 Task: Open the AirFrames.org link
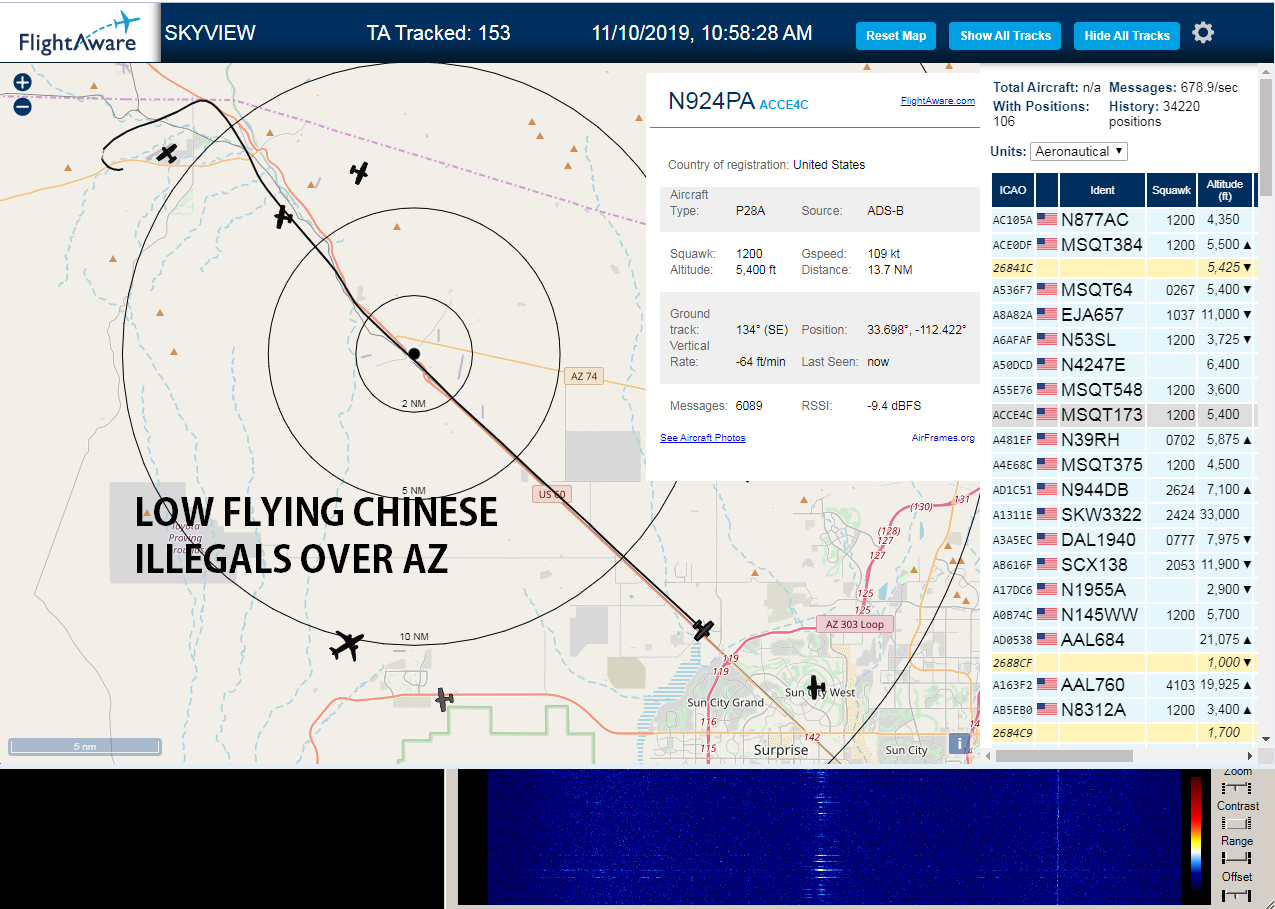[x=943, y=438]
